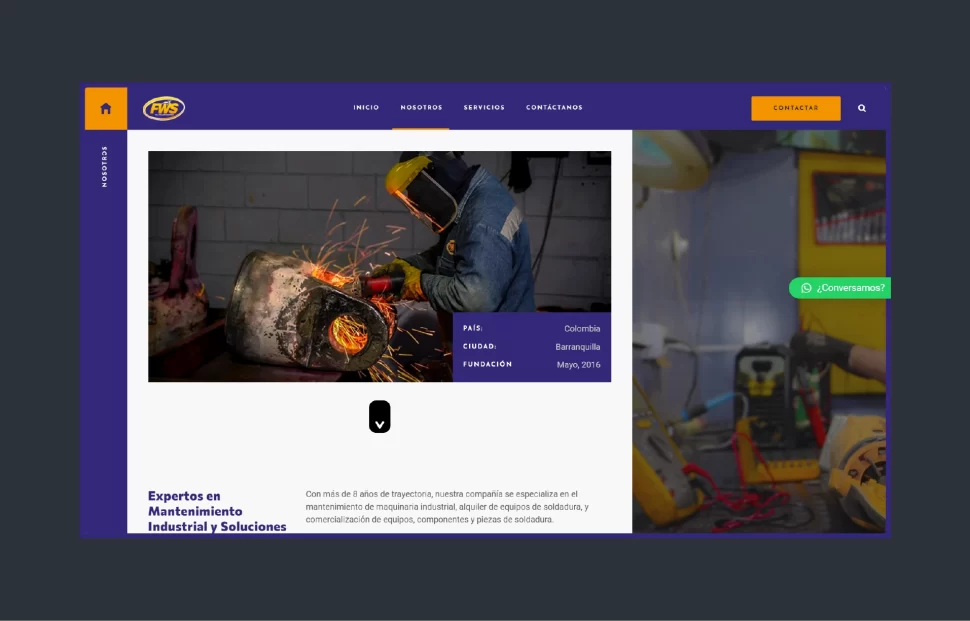Click the paragraph about 8 años de trayectoria
Image resolution: width=970 pixels, height=621 pixels.
click(446, 507)
